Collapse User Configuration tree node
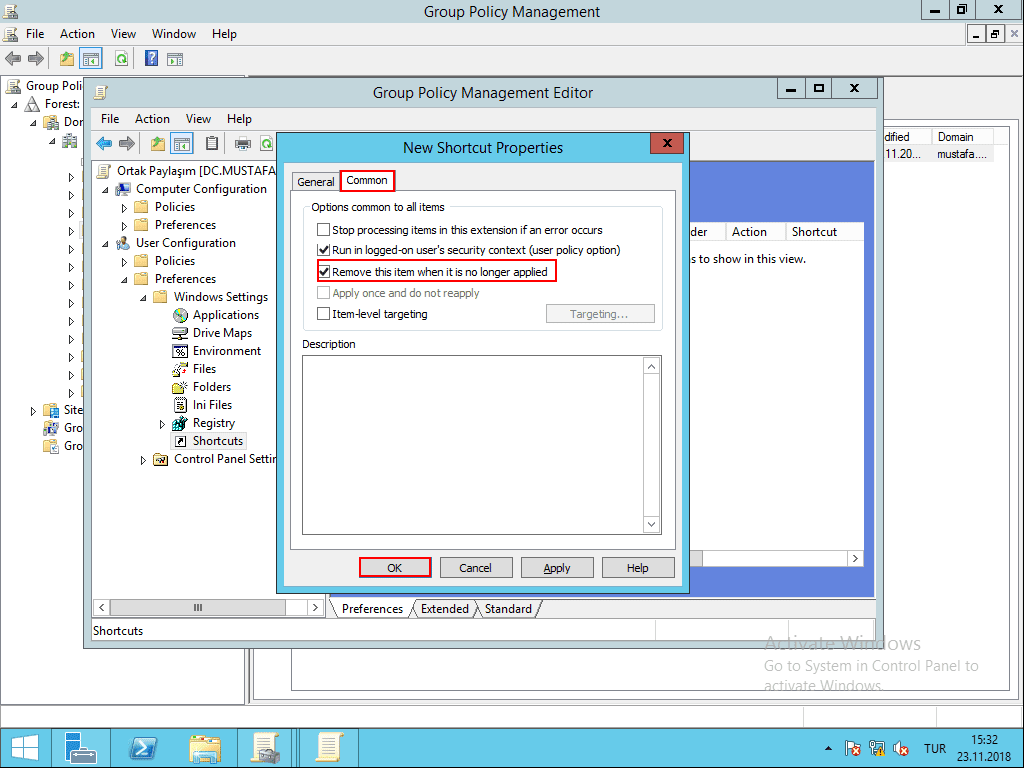1024x768 pixels. [x=105, y=244]
